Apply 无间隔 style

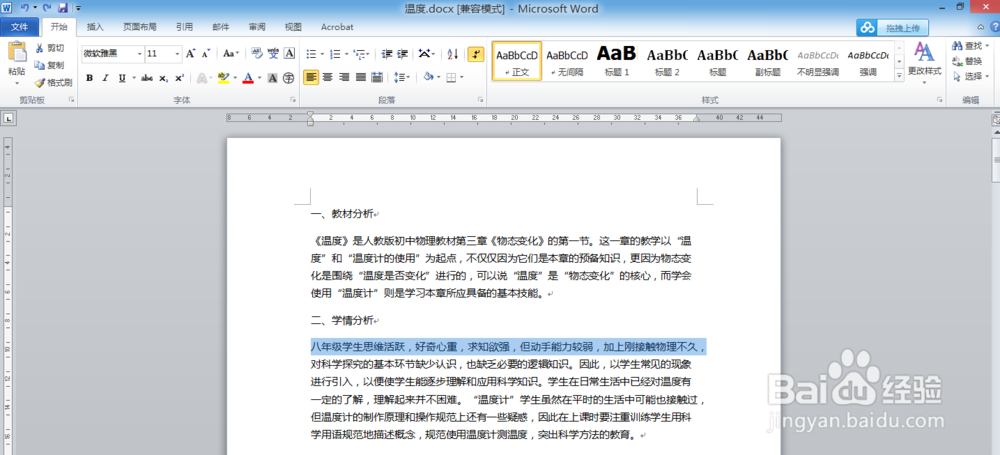click(567, 61)
